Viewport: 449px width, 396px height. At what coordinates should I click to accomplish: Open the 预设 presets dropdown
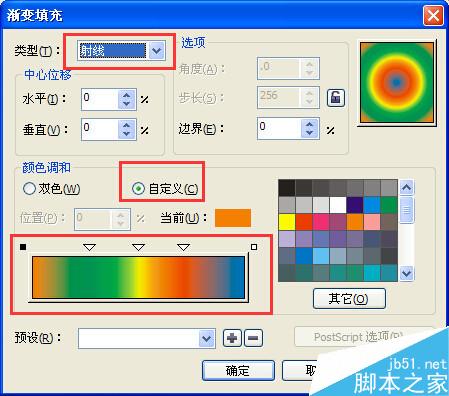click(206, 339)
